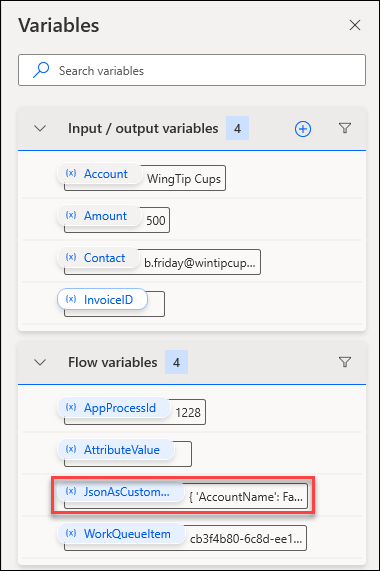Image resolution: width=380 pixels, height=571 pixels.
Task: Click the Search variables field
Action: pos(192,70)
